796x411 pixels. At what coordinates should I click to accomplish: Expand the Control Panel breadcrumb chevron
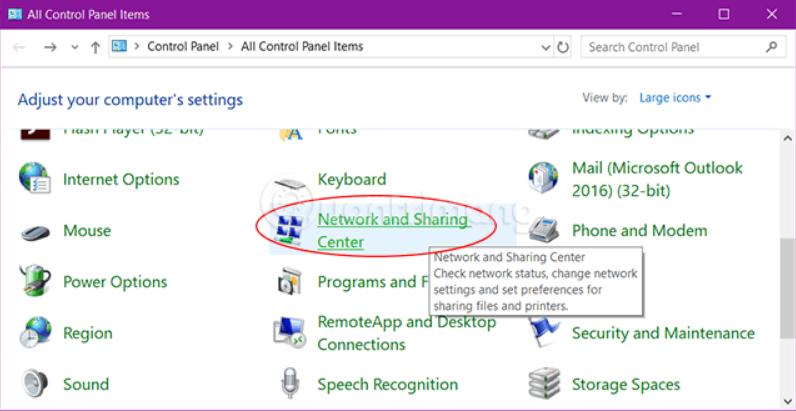point(232,47)
